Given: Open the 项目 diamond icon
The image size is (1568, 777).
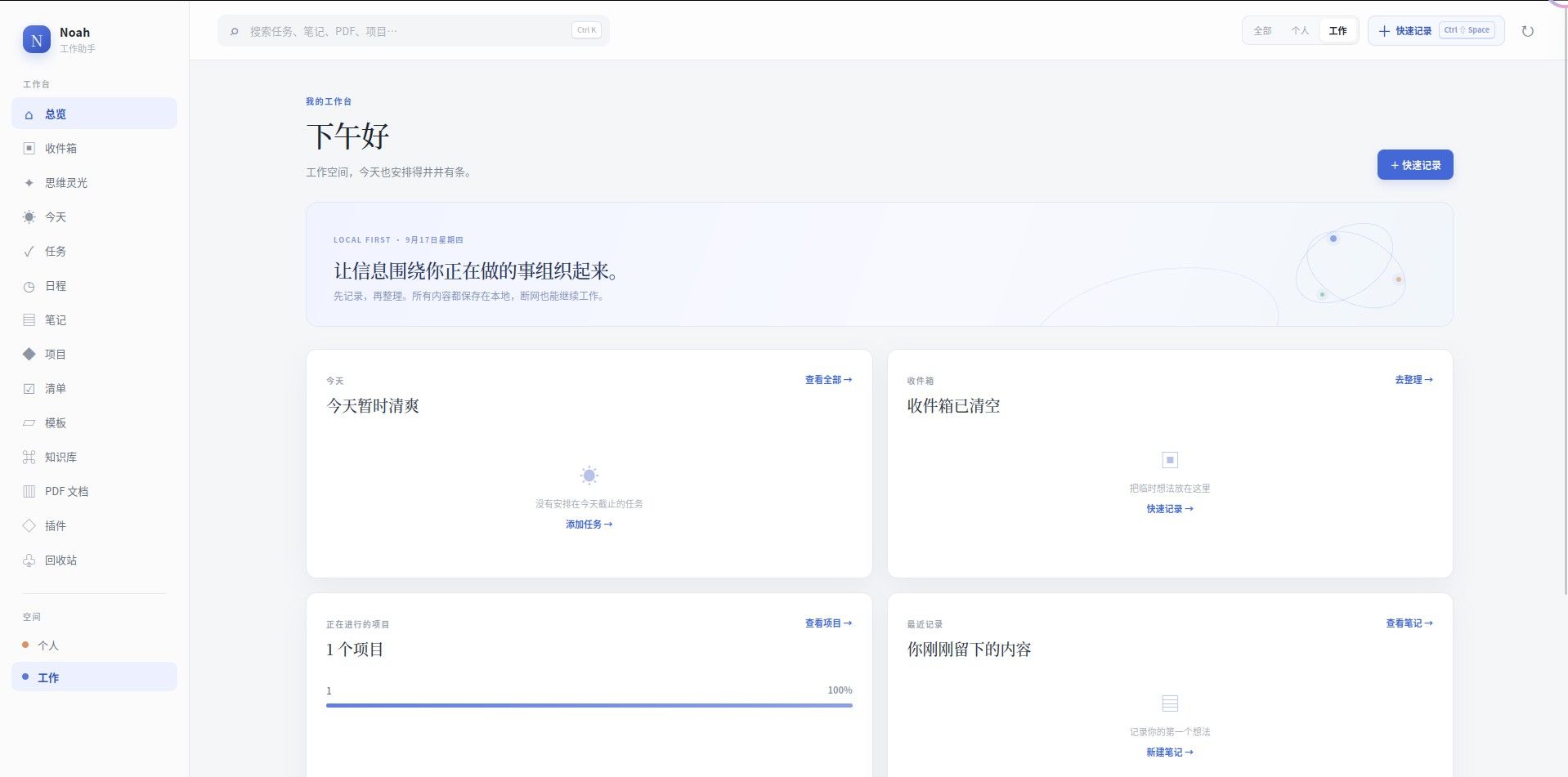Looking at the screenshot, I should click(29, 355).
